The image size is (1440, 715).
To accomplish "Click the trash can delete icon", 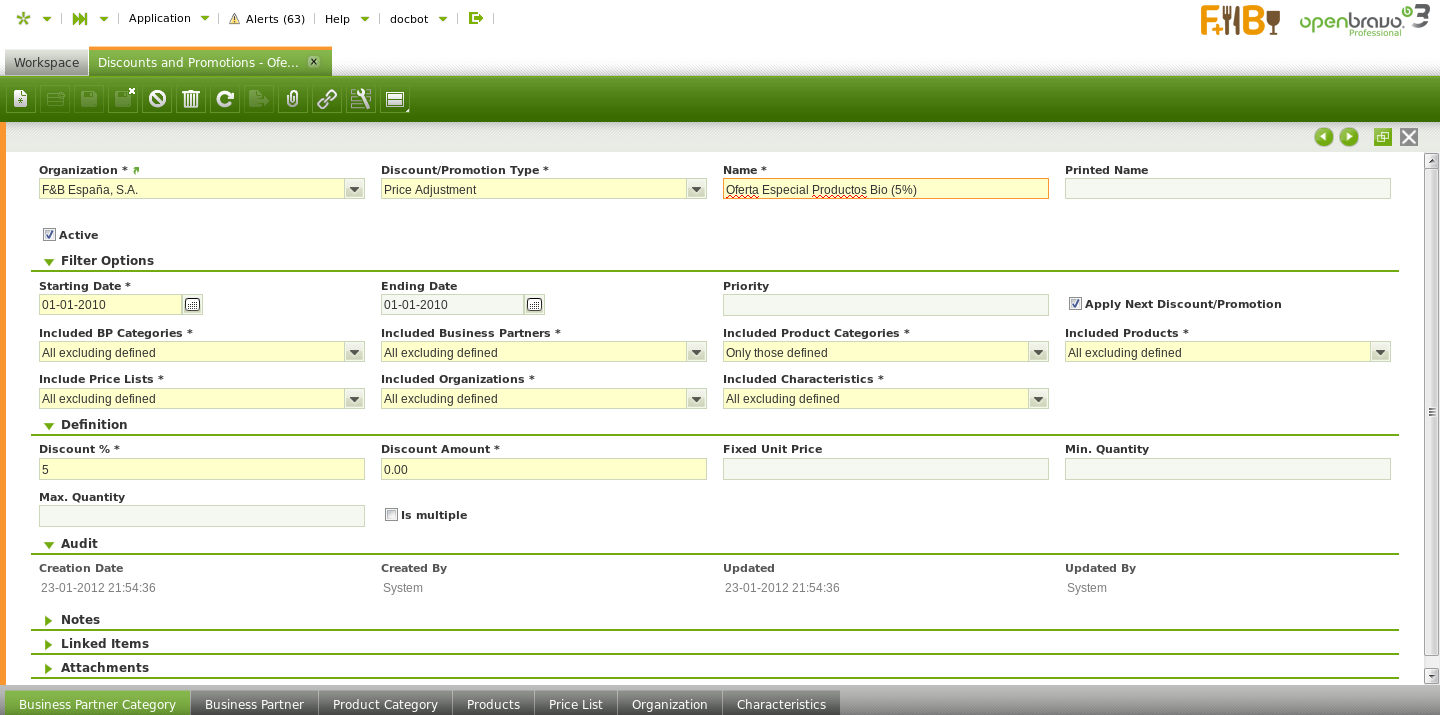I will (191, 99).
